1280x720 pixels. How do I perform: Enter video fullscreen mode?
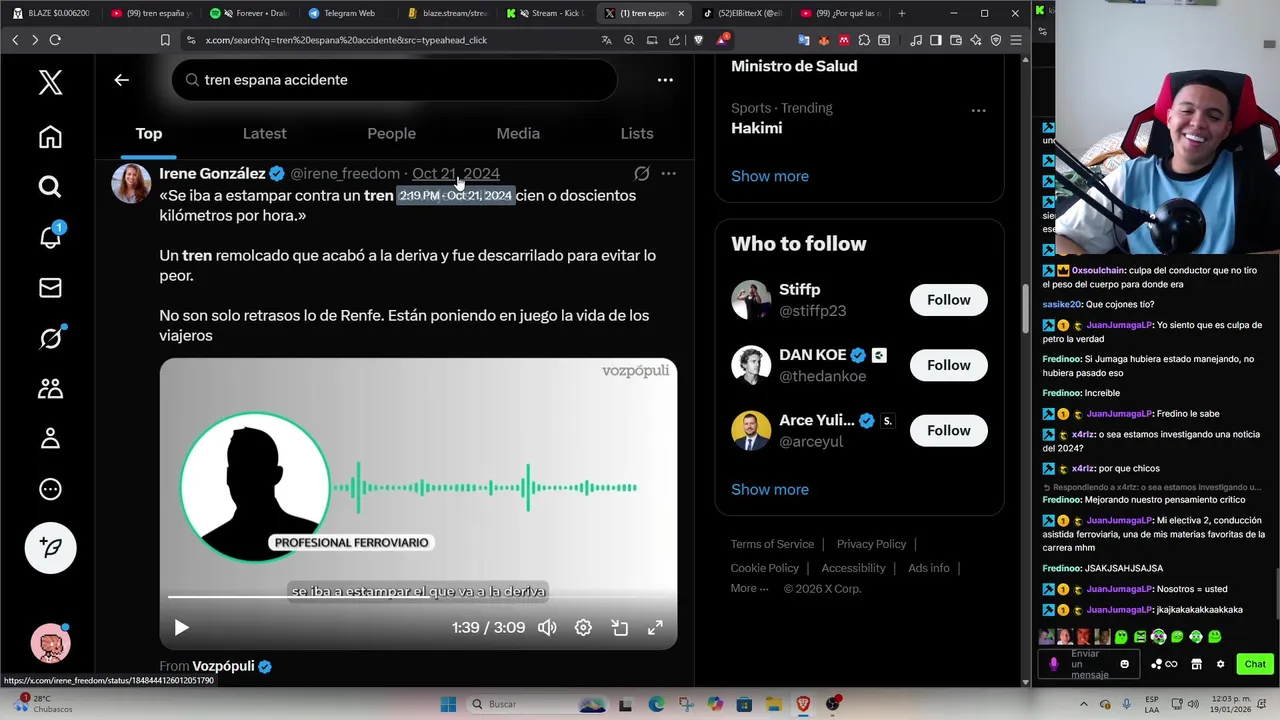click(x=655, y=628)
